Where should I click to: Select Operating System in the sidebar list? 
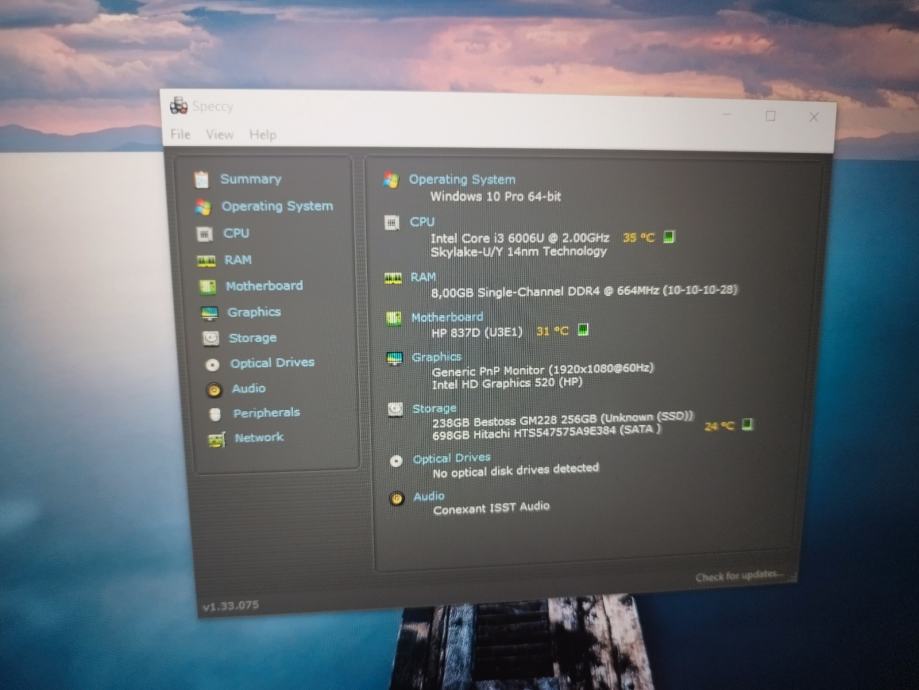[x=277, y=206]
